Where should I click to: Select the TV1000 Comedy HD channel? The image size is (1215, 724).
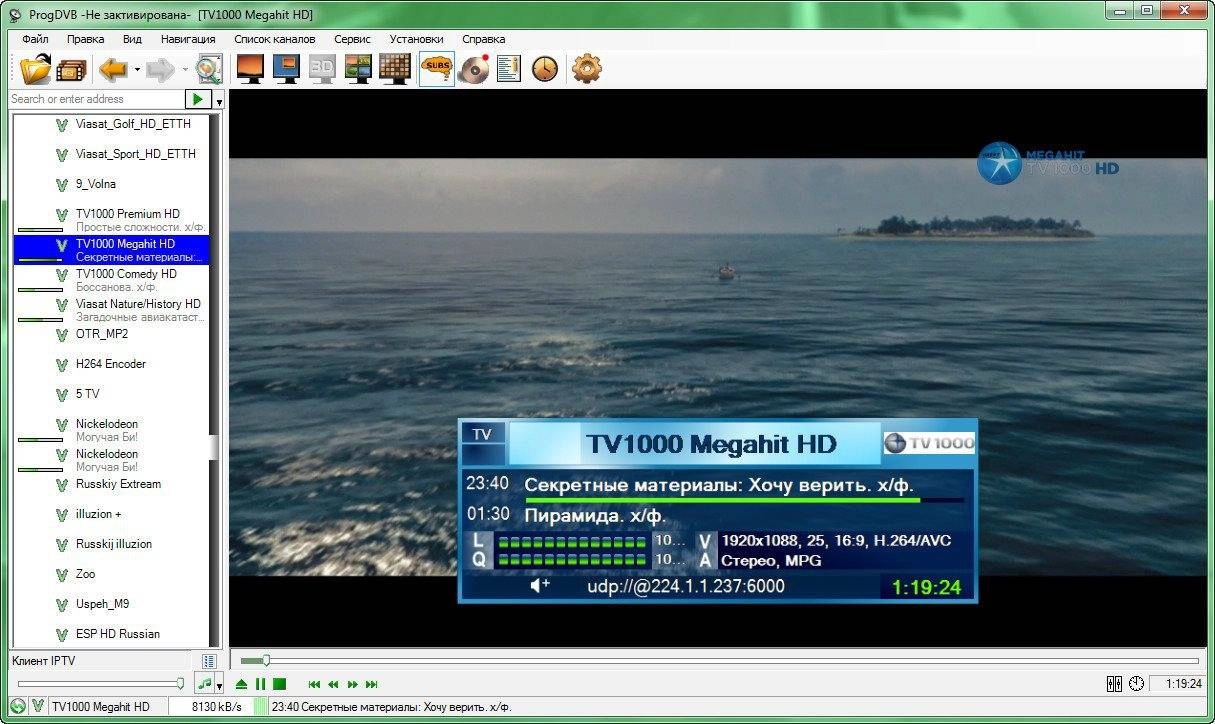[112, 280]
